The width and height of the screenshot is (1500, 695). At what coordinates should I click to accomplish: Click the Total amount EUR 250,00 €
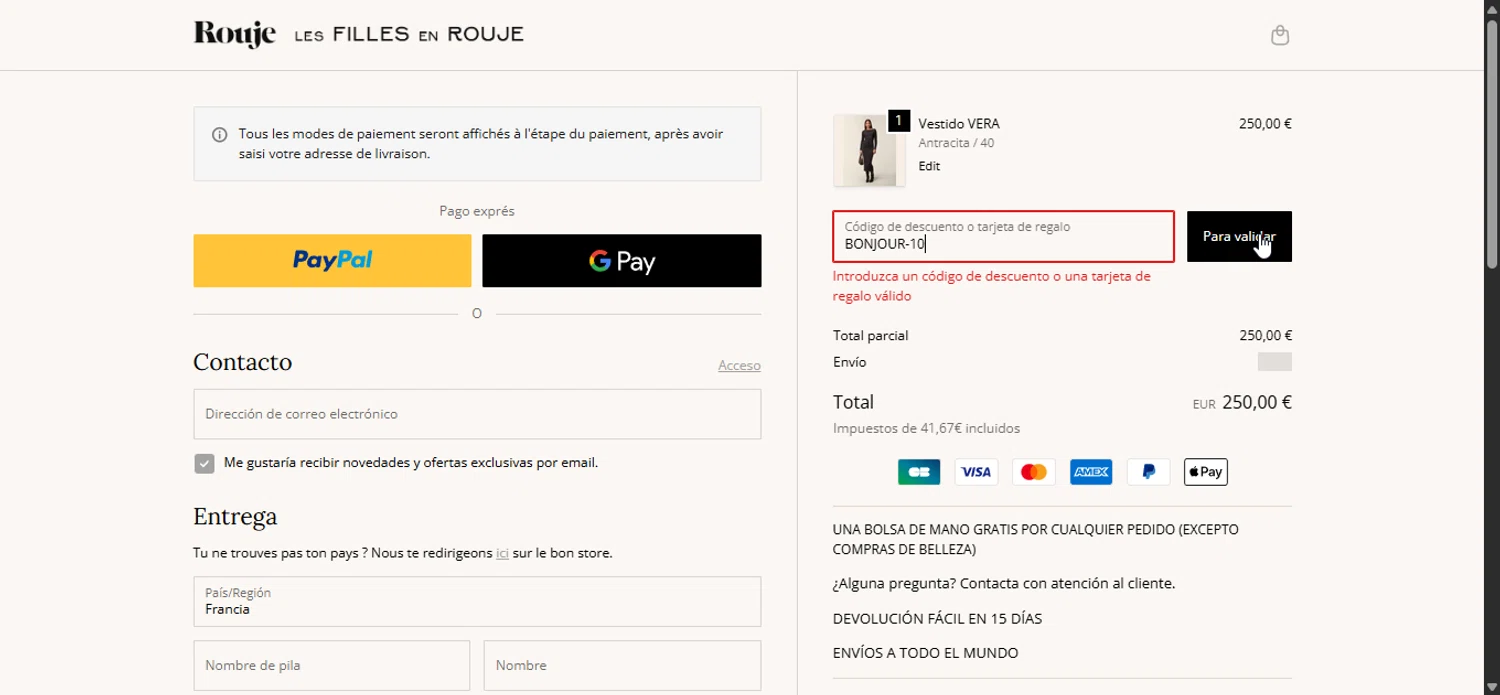tap(1242, 403)
